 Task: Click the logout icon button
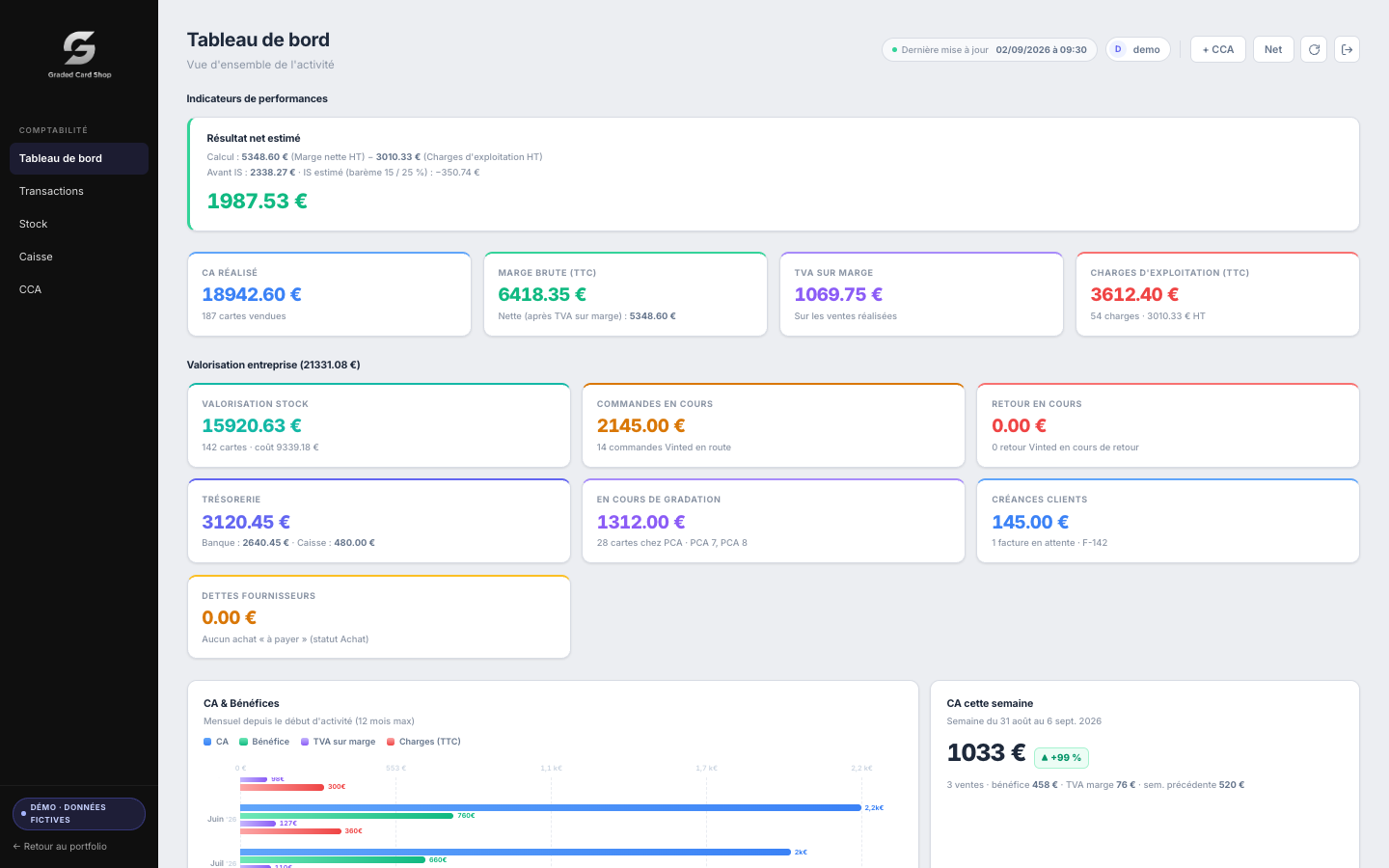[x=1347, y=49]
